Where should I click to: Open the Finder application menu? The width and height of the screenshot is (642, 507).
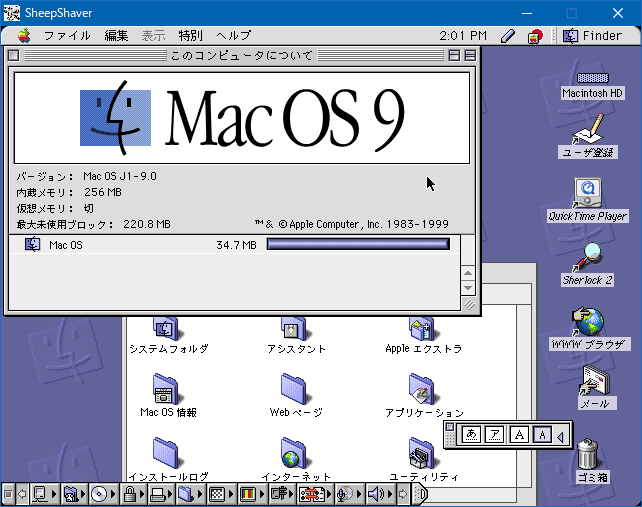(x=592, y=36)
